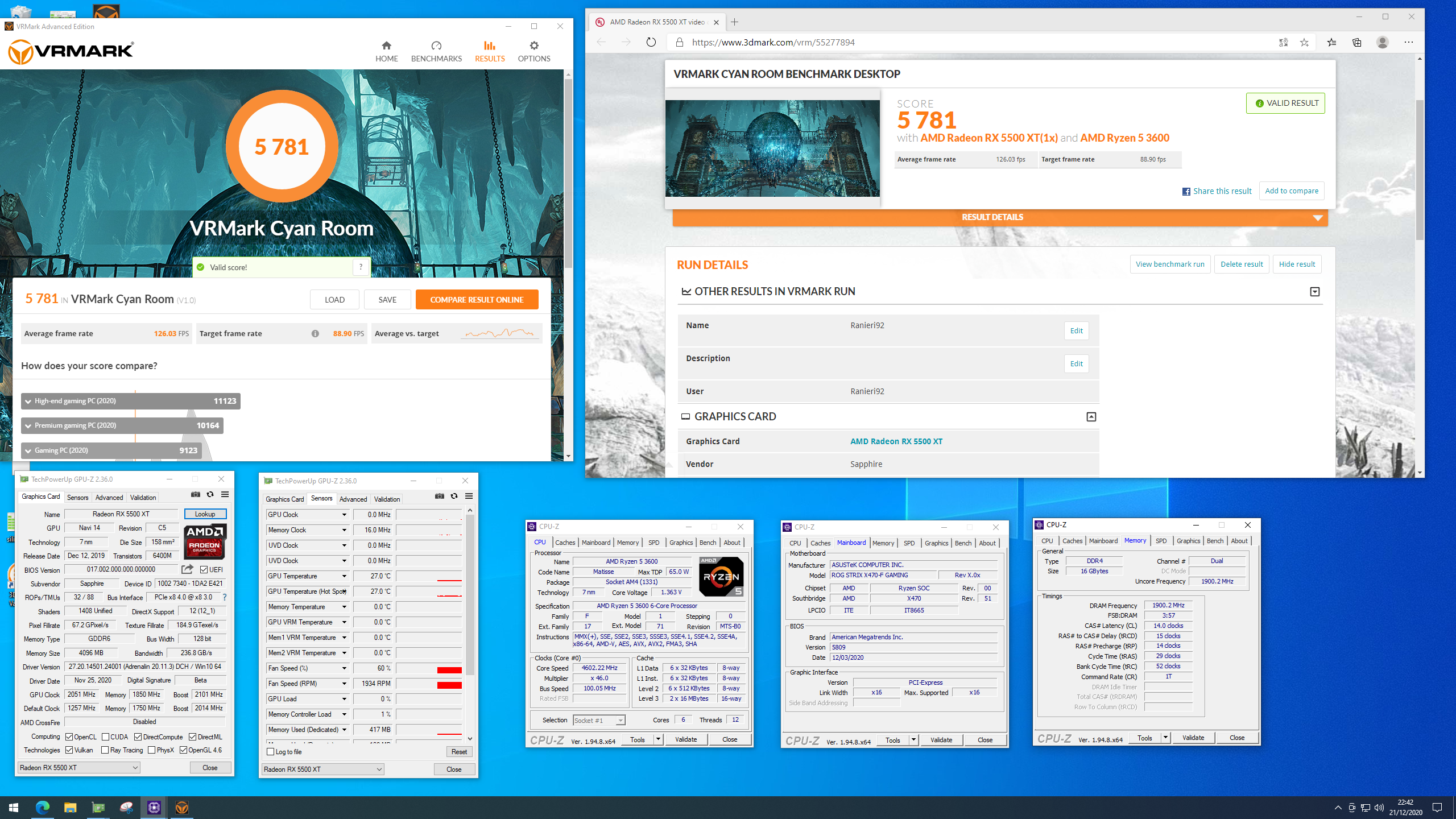Image resolution: width=1456 pixels, height=819 pixels.
Task: Select the AMD Radeon RX 5500 XT browser tab
Action: tap(657, 22)
